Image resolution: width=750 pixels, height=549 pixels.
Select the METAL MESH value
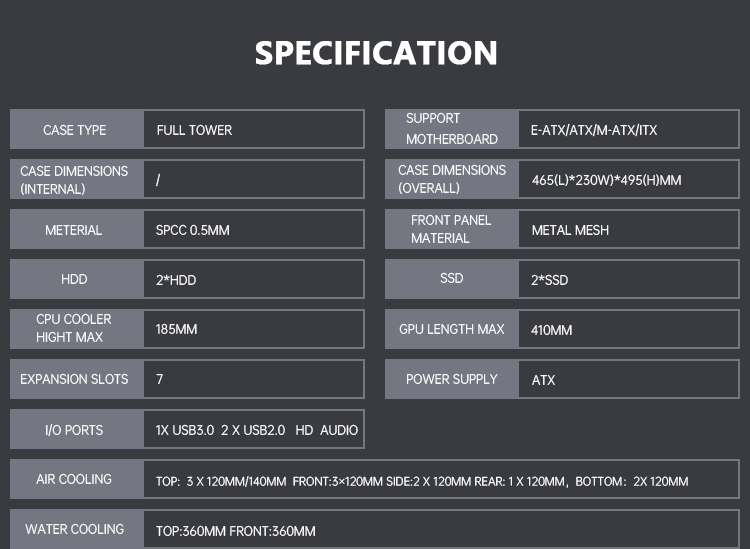coord(570,230)
